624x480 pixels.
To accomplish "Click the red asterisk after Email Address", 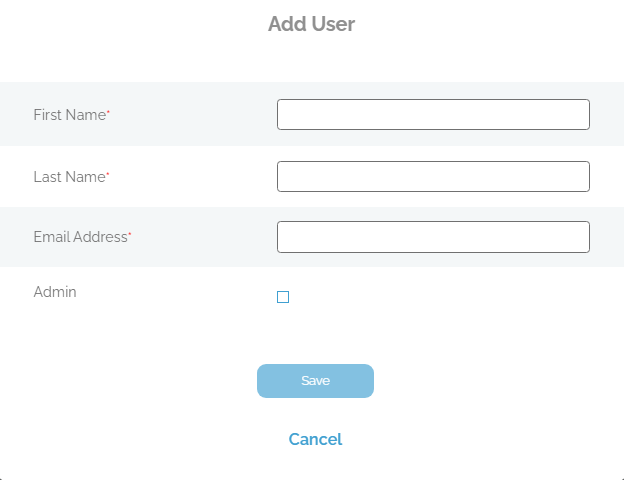I will click(130, 236).
